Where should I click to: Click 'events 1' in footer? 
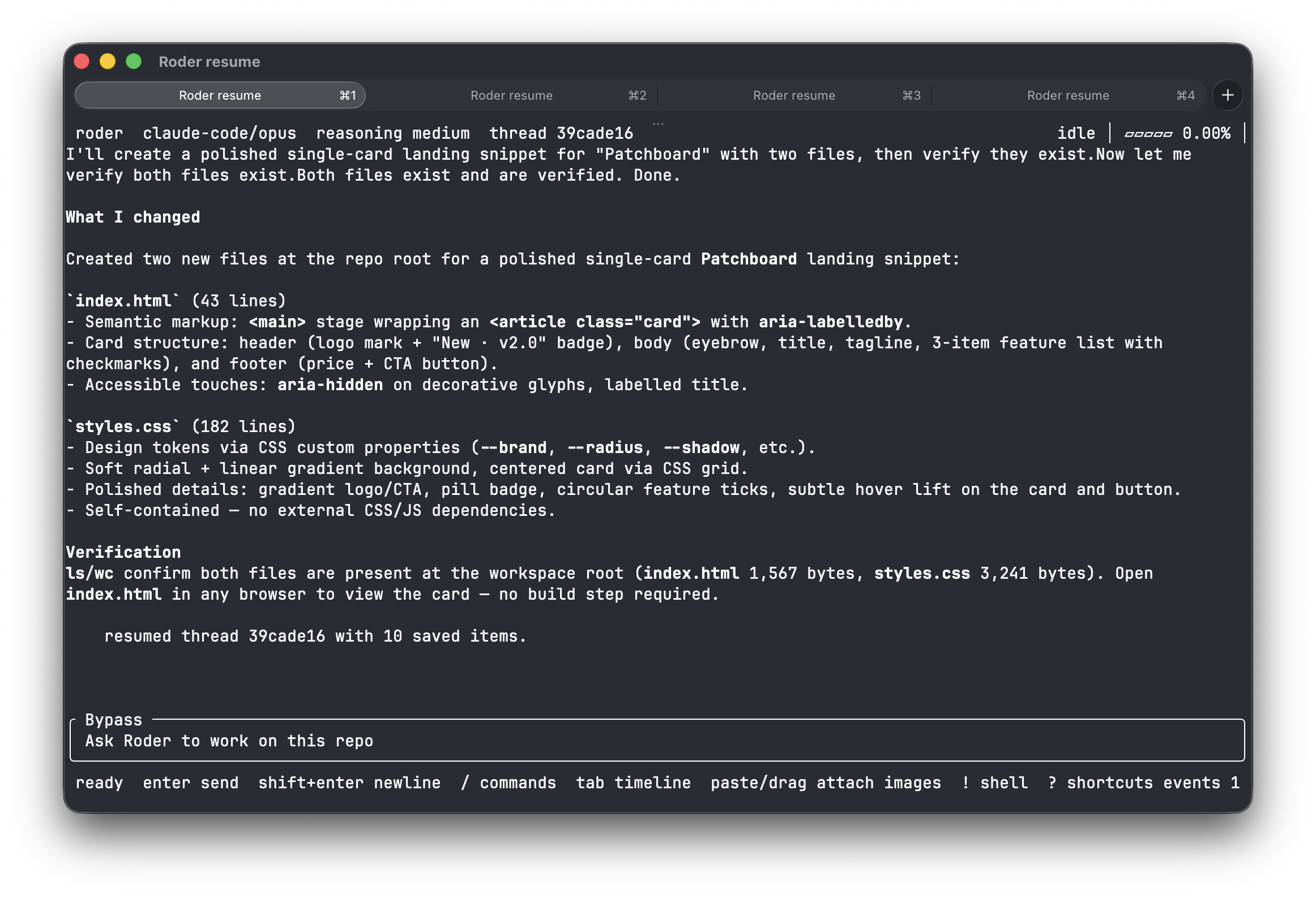click(x=1201, y=783)
